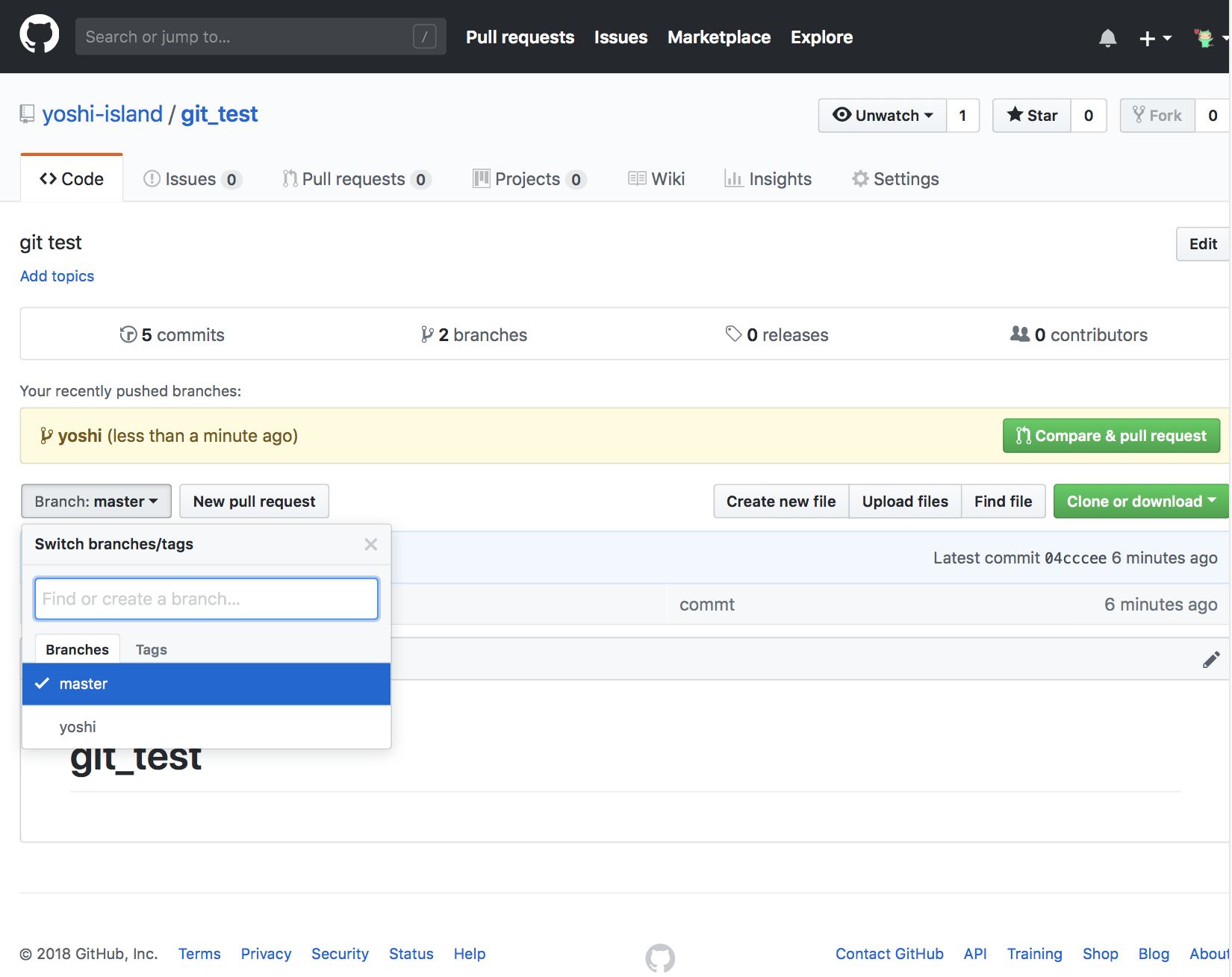Image resolution: width=1232 pixels, height=977 pixels.
Task: Open the commmt commit message
Action: click(706, 605)
